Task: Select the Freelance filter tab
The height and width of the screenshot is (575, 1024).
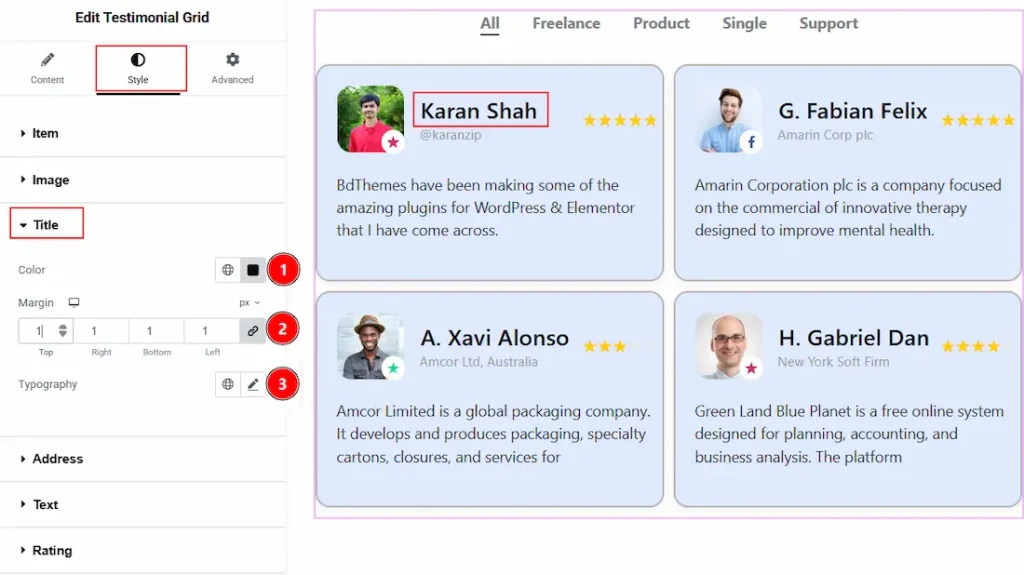Action: pos(566,23)
